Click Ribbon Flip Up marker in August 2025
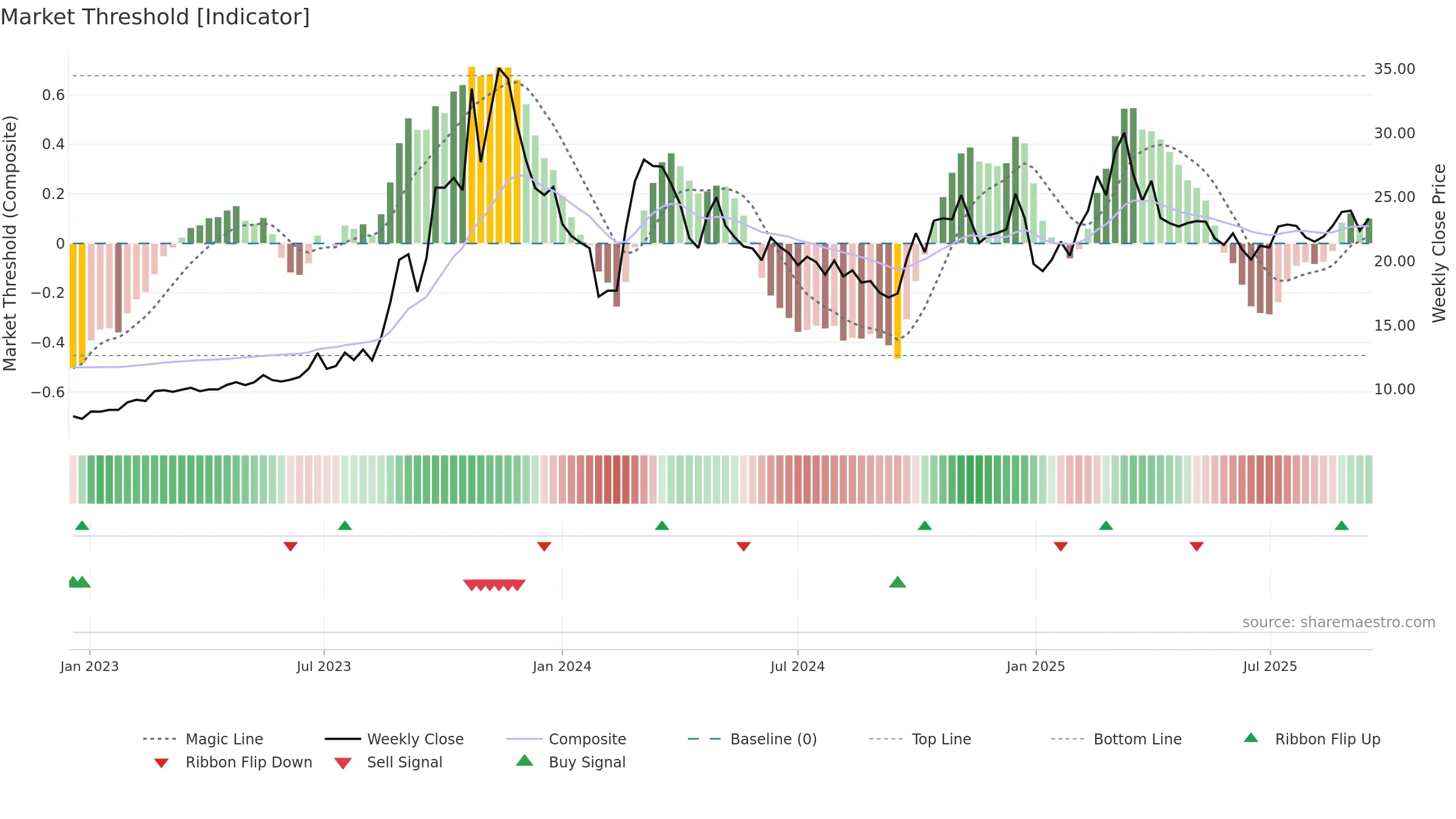Screen dimensions: 1456x819 [x=1341, y=525]
